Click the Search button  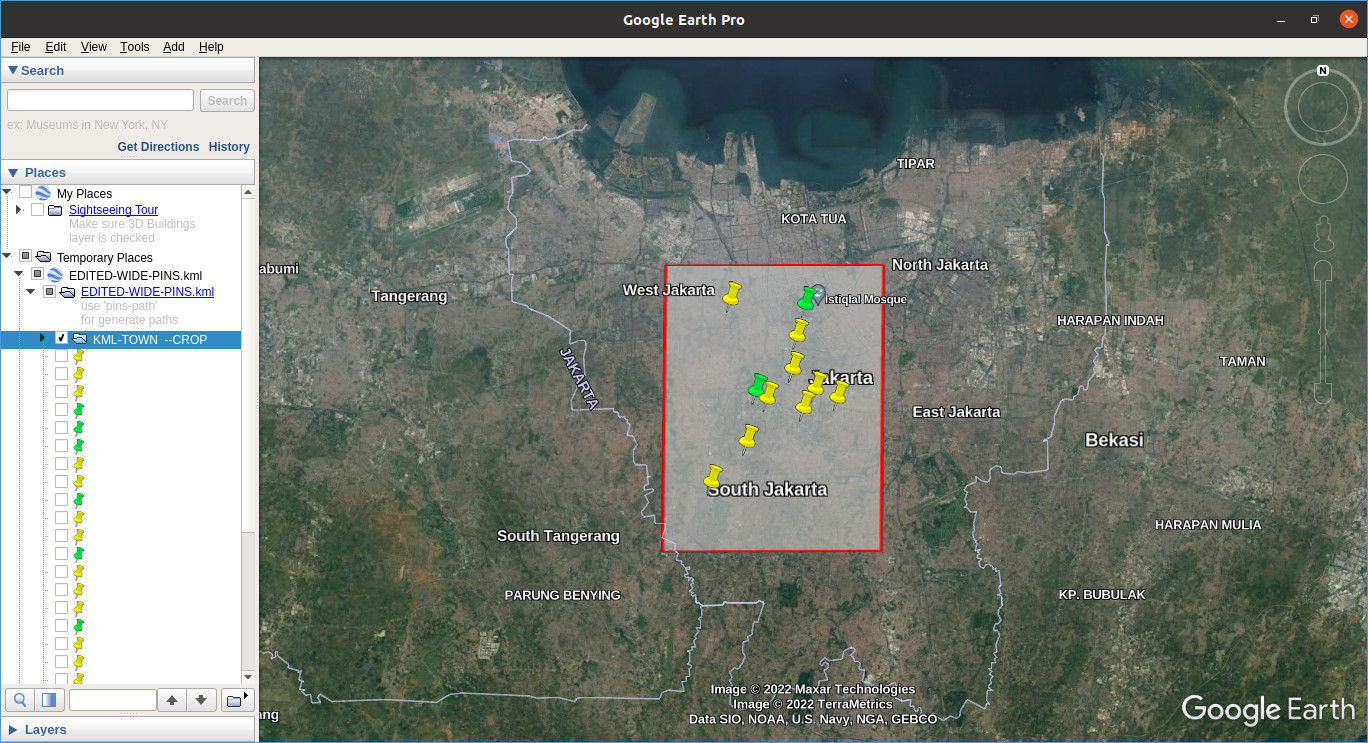[x=227, y=100]
